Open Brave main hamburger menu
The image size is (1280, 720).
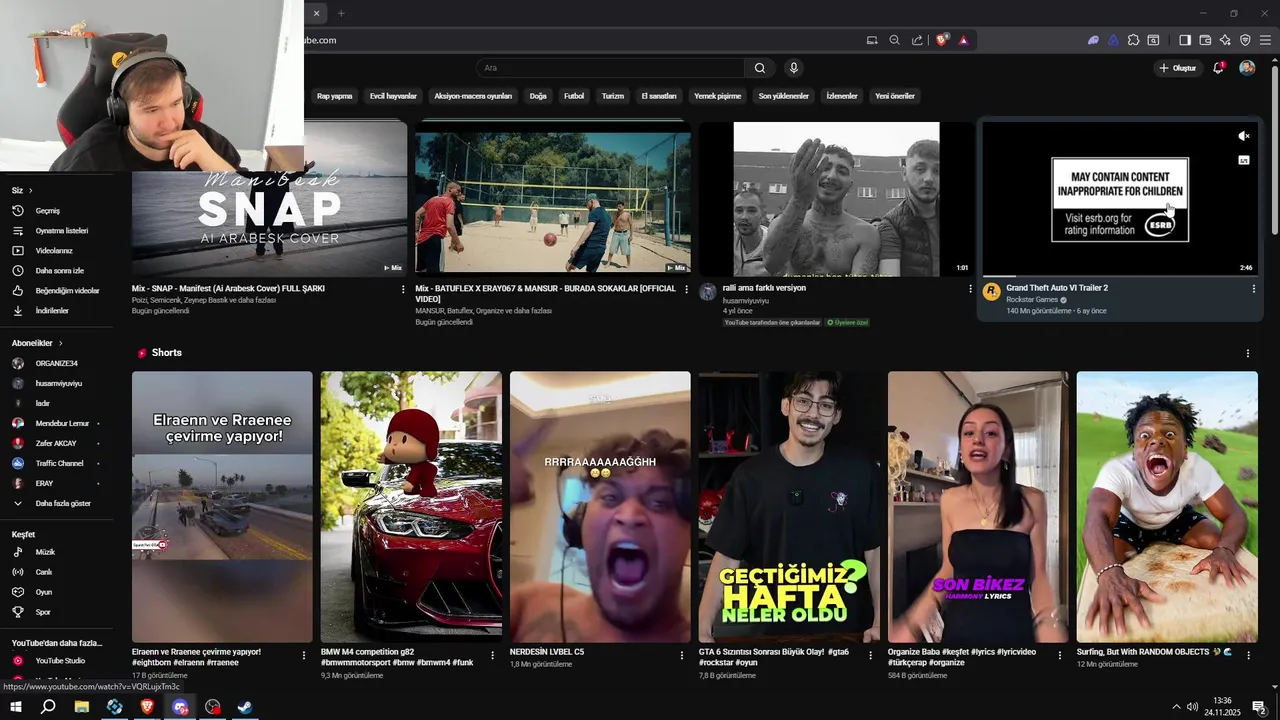1265,40
